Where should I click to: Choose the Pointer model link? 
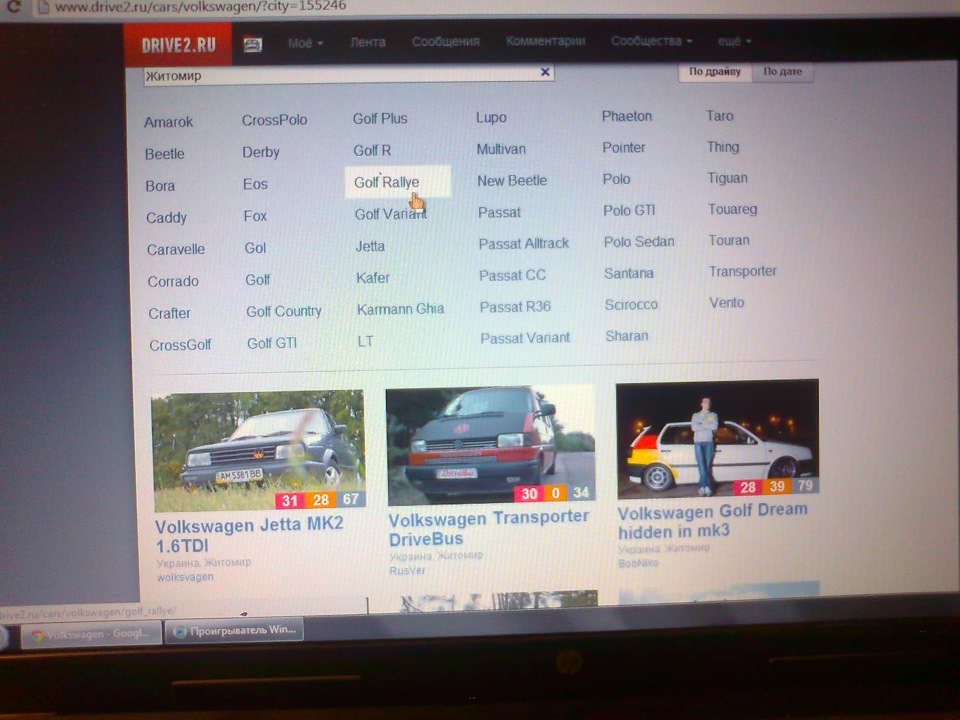point(623,148)
